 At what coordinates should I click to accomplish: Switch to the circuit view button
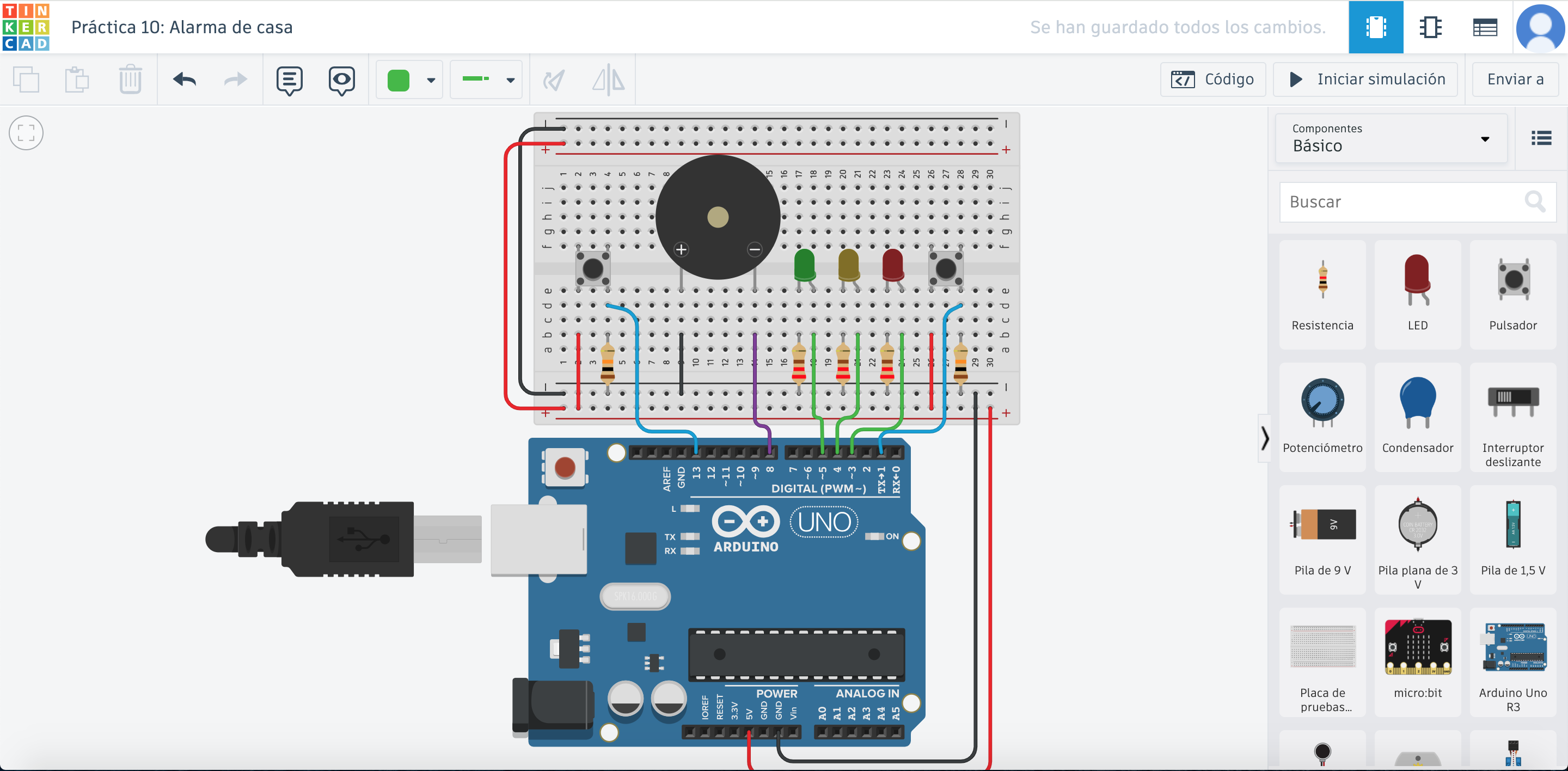(x=1376, y=27)
